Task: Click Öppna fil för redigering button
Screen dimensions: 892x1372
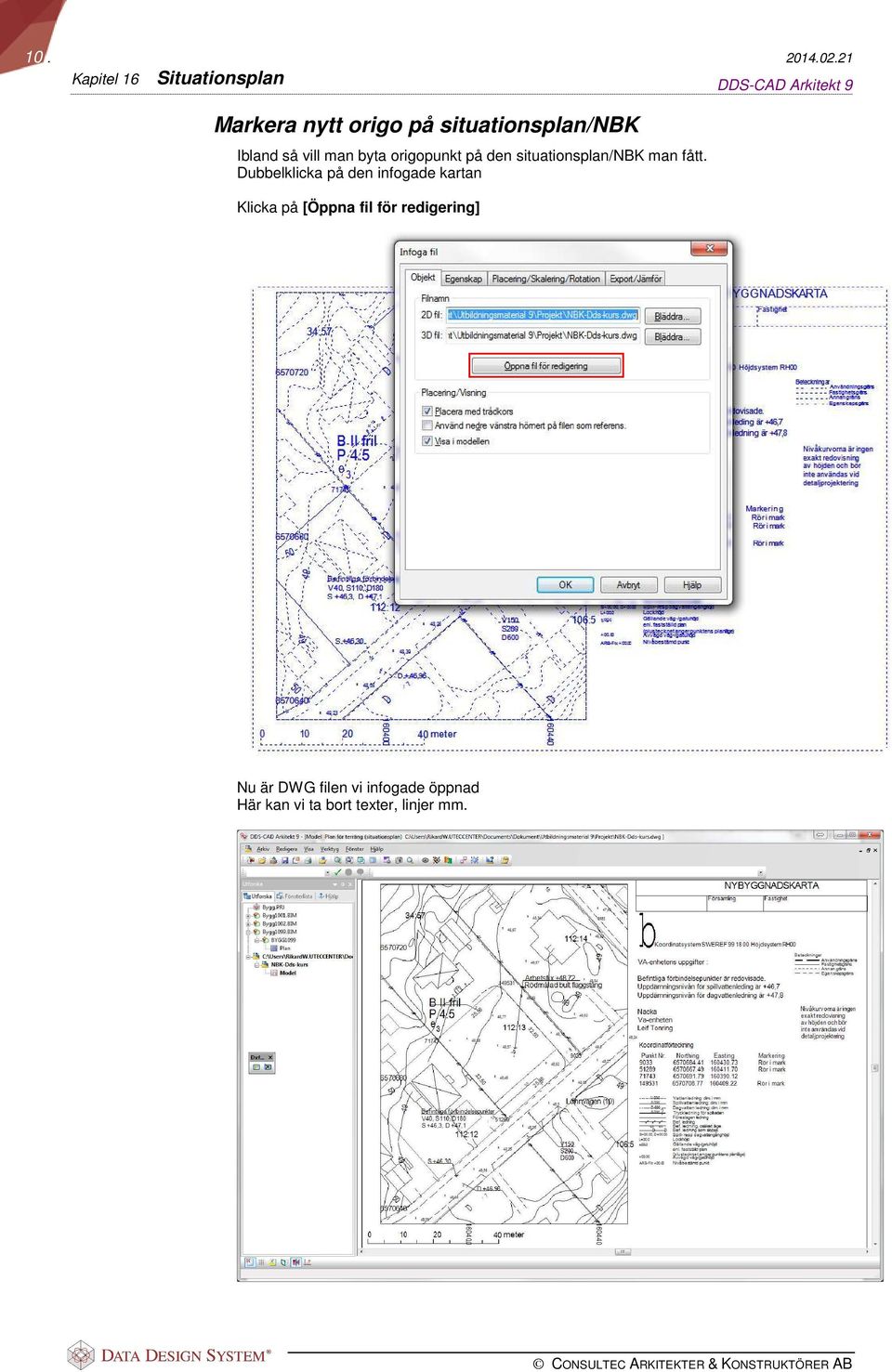Action: pos(545,366)
